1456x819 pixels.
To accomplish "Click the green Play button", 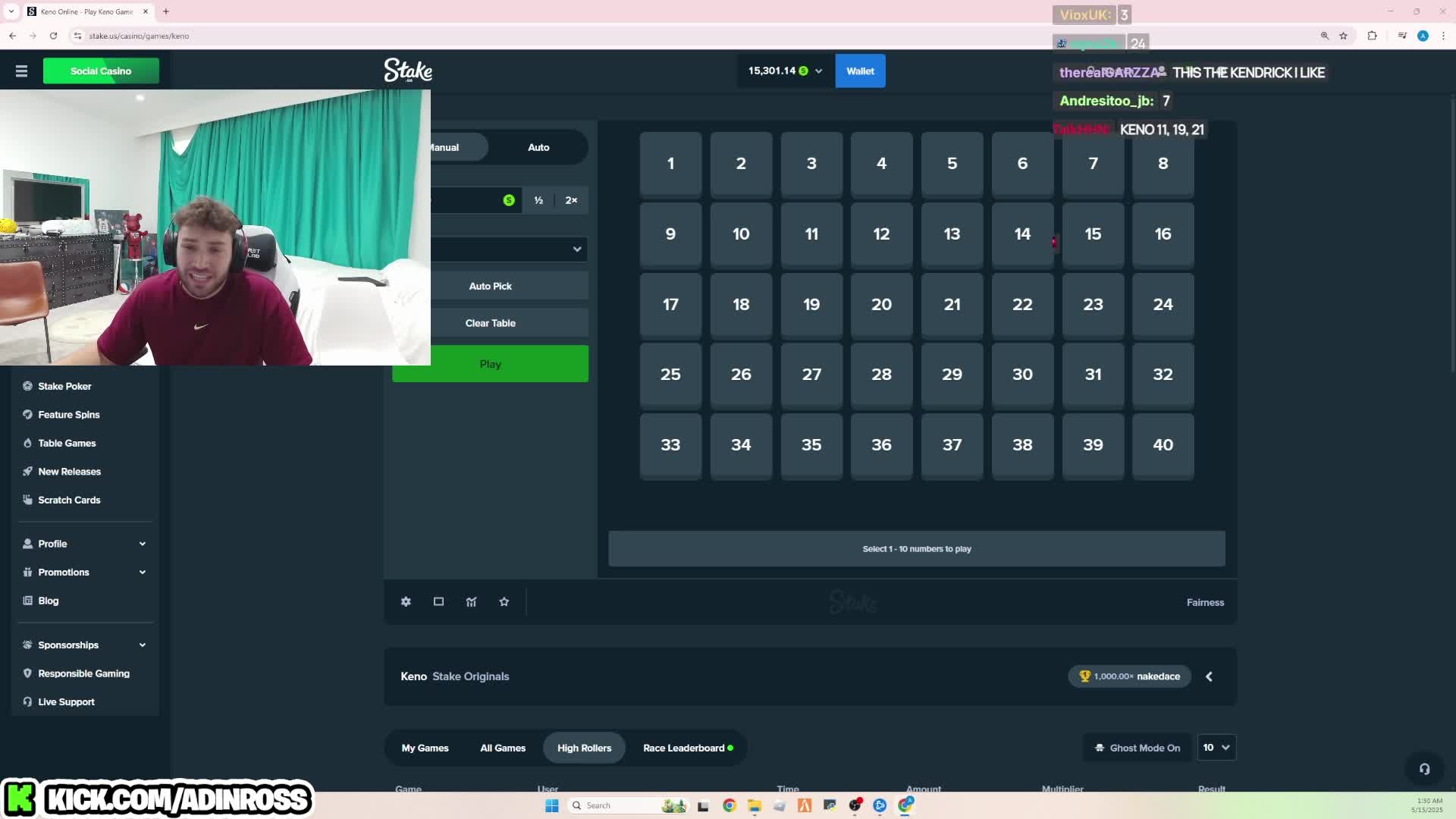I will click(x=490, y=364).
